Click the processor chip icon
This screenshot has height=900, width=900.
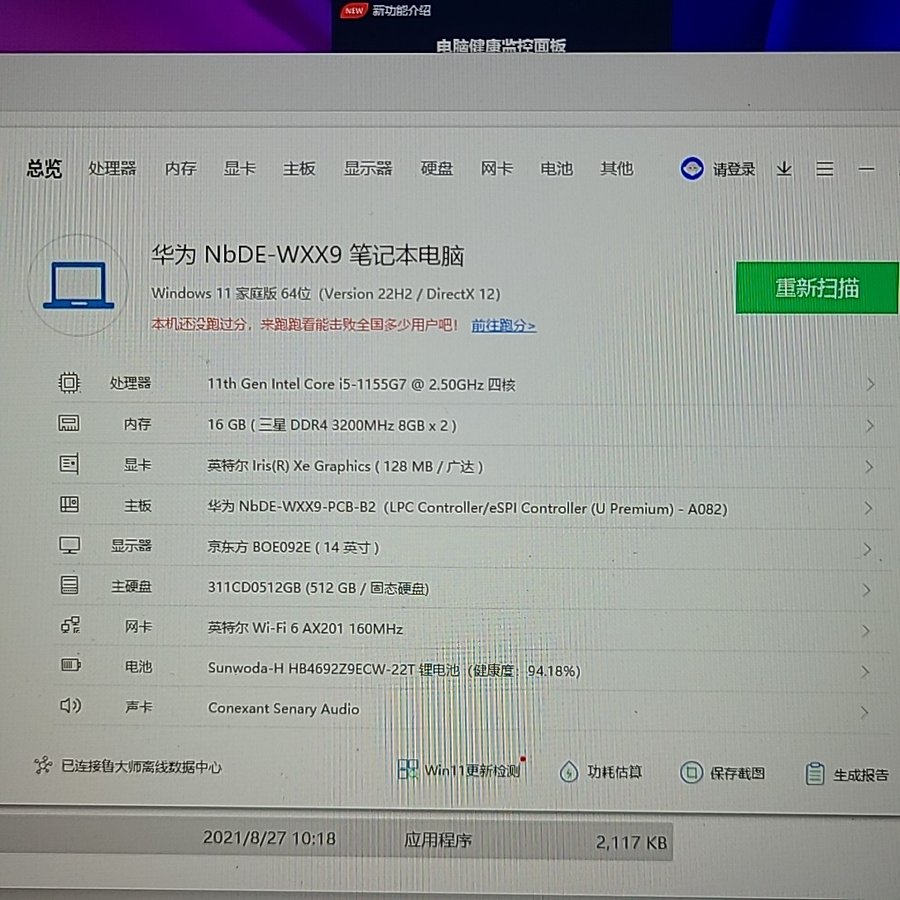click(69, 383)
